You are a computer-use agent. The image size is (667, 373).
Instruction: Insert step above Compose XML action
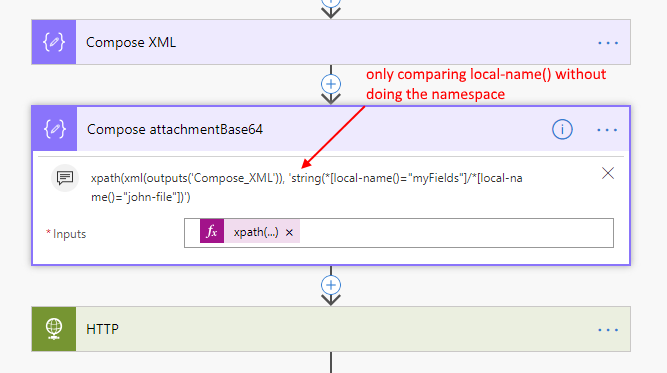(x=331, y=3)
